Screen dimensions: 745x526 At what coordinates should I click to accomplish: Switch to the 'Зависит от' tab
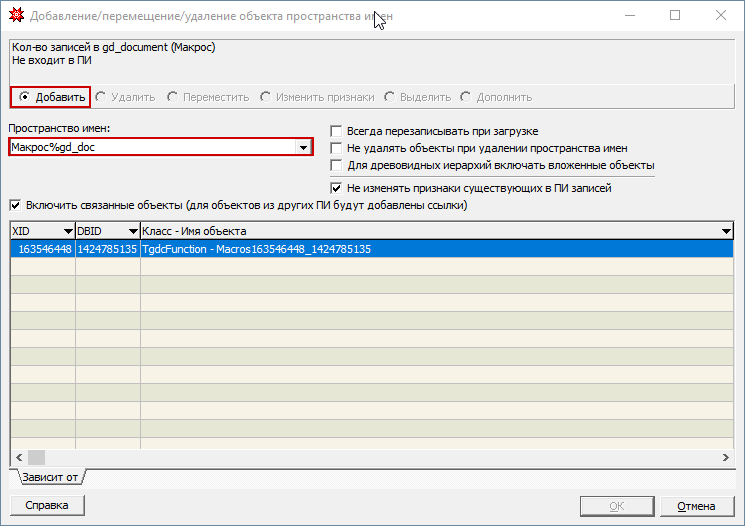[48, 477]
